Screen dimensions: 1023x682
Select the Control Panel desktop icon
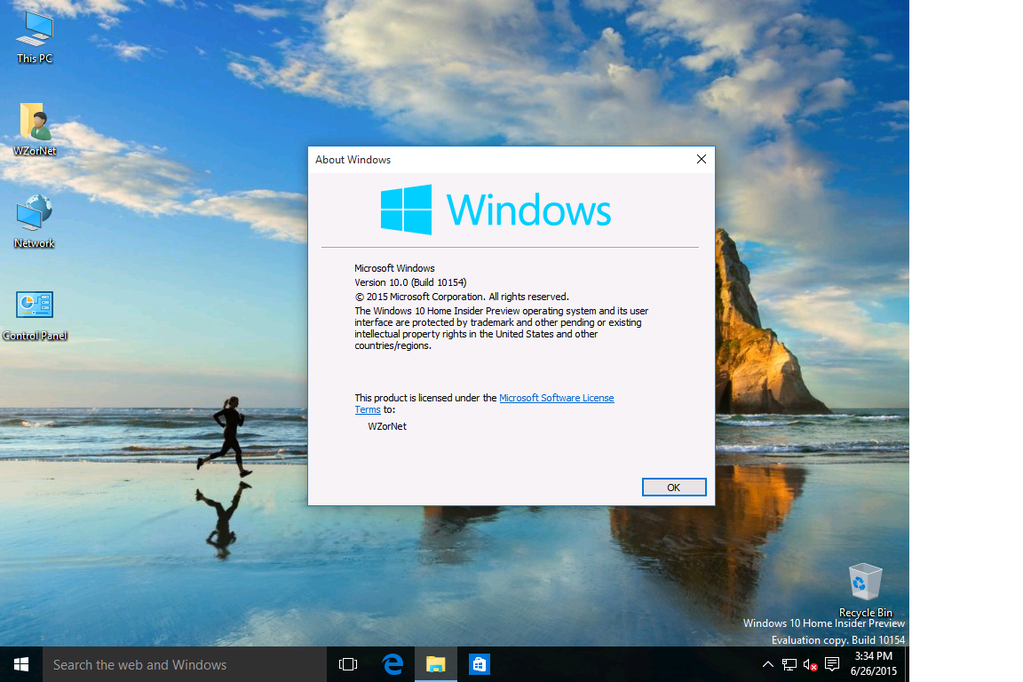click(35, 315)
